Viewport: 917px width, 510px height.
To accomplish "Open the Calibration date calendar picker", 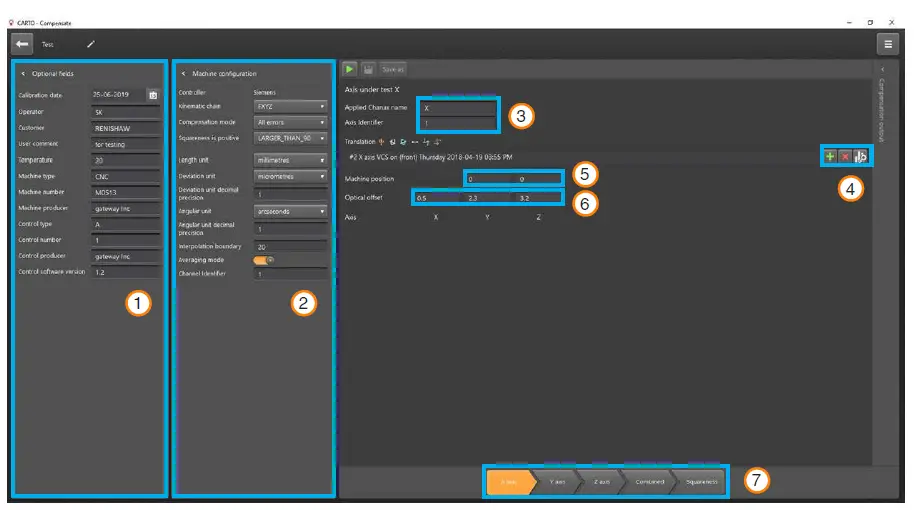I will 153,95.
